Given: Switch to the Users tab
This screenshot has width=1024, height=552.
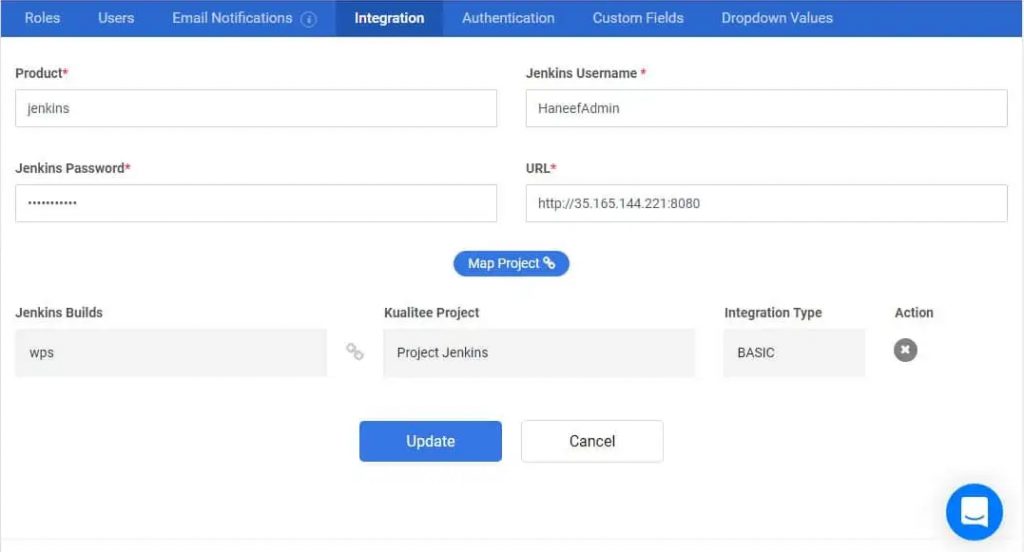Looking at the screenshot, I should [116, 18].
